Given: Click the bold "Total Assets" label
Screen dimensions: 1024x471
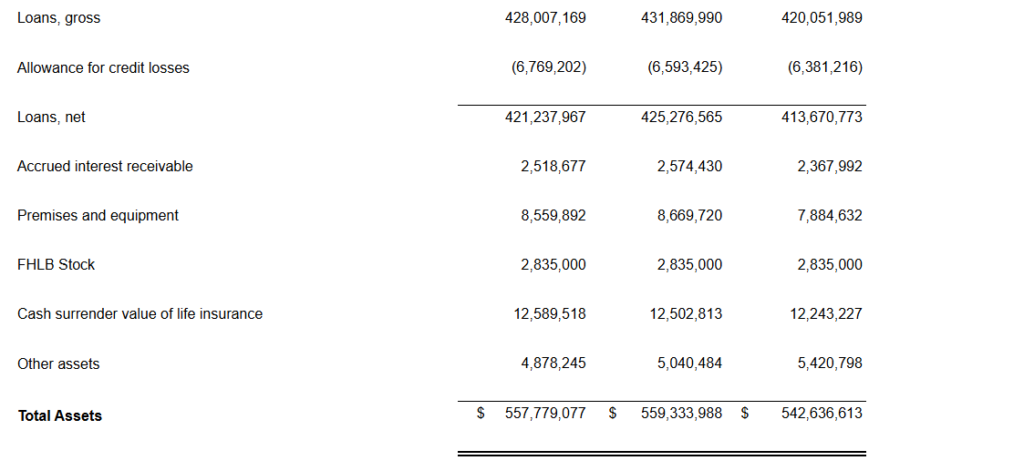Looking at the screenshot, I should pyautogui.click(x=60, y=415).
